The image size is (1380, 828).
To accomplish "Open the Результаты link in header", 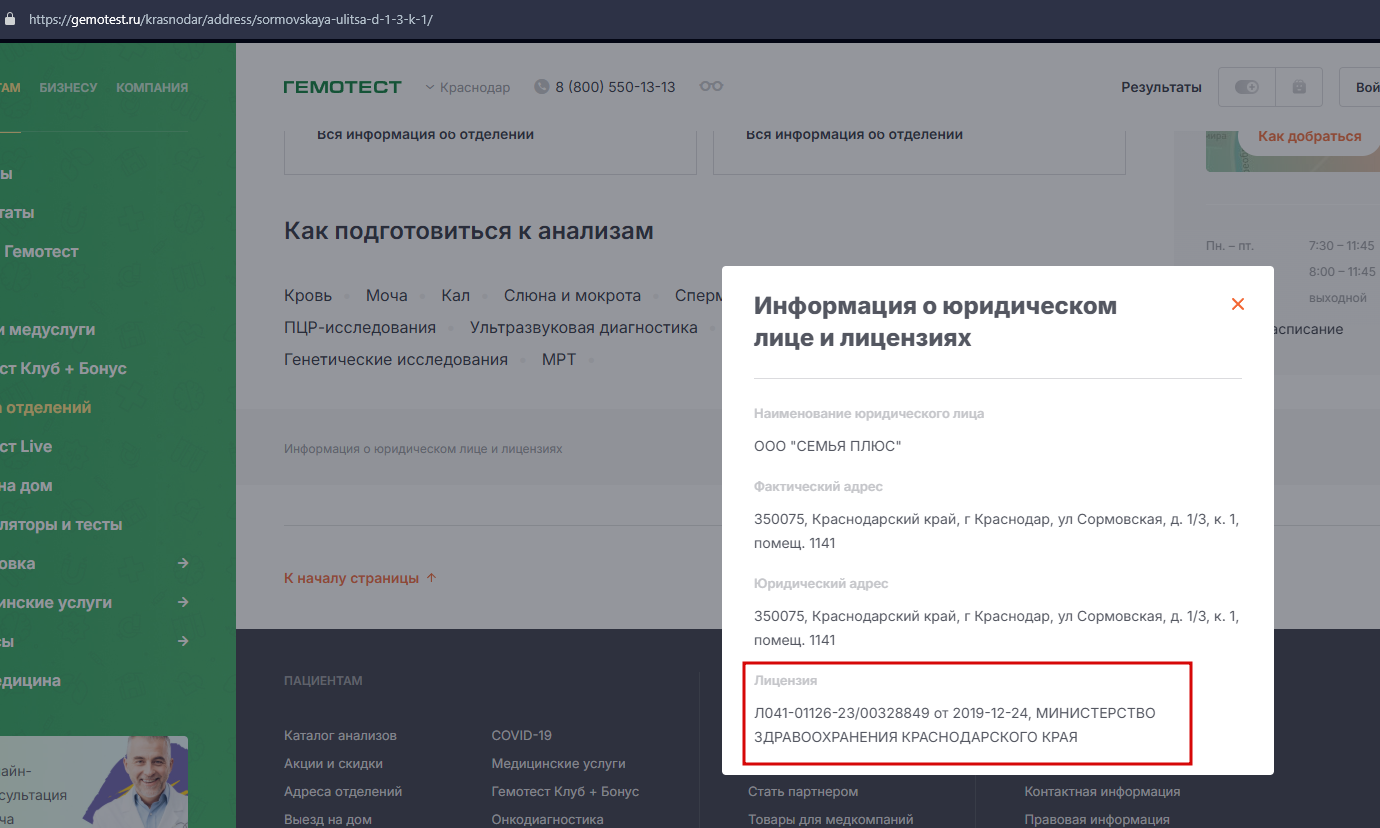I will [1161, 87].
